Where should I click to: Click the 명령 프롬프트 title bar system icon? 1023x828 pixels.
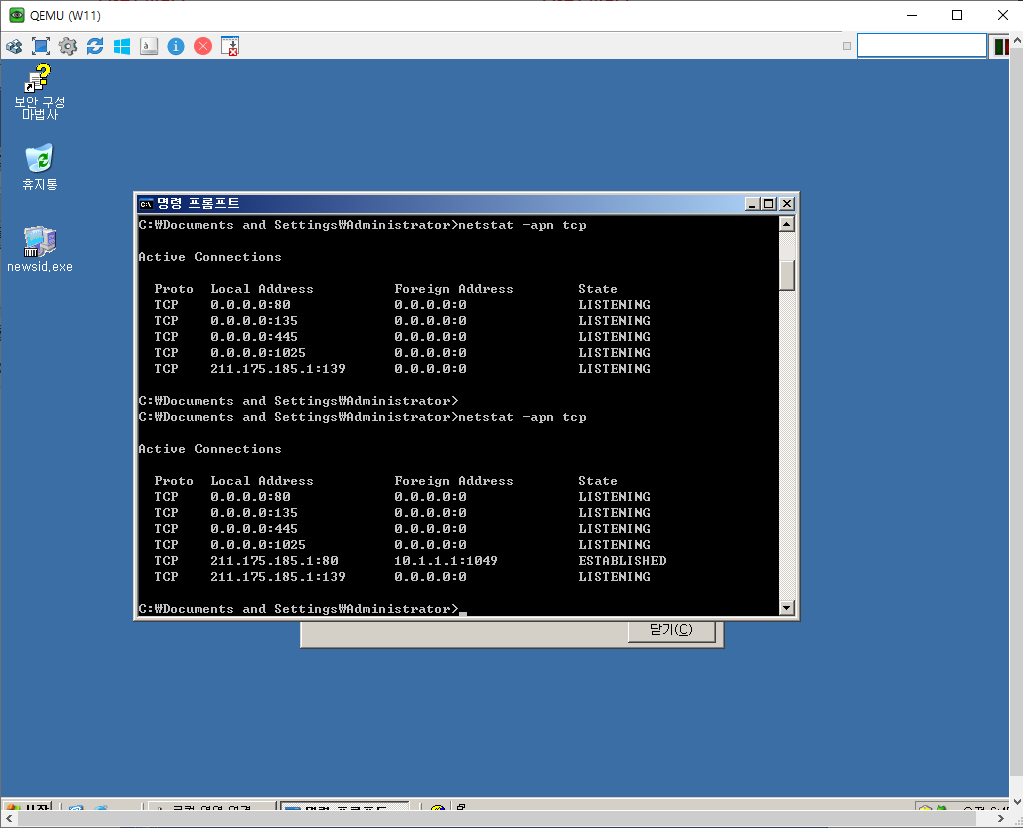(146, 204)
